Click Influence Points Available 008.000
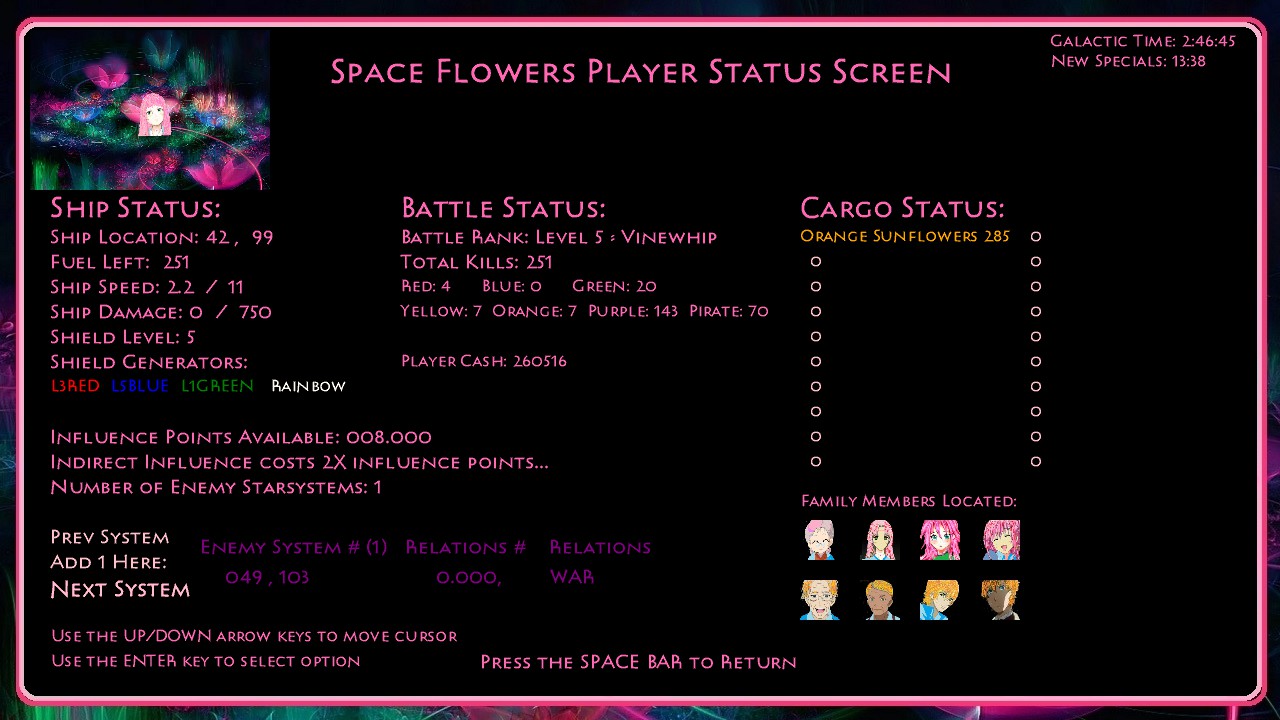Viewport: 1280px width, 720px height. coord(241,437)
